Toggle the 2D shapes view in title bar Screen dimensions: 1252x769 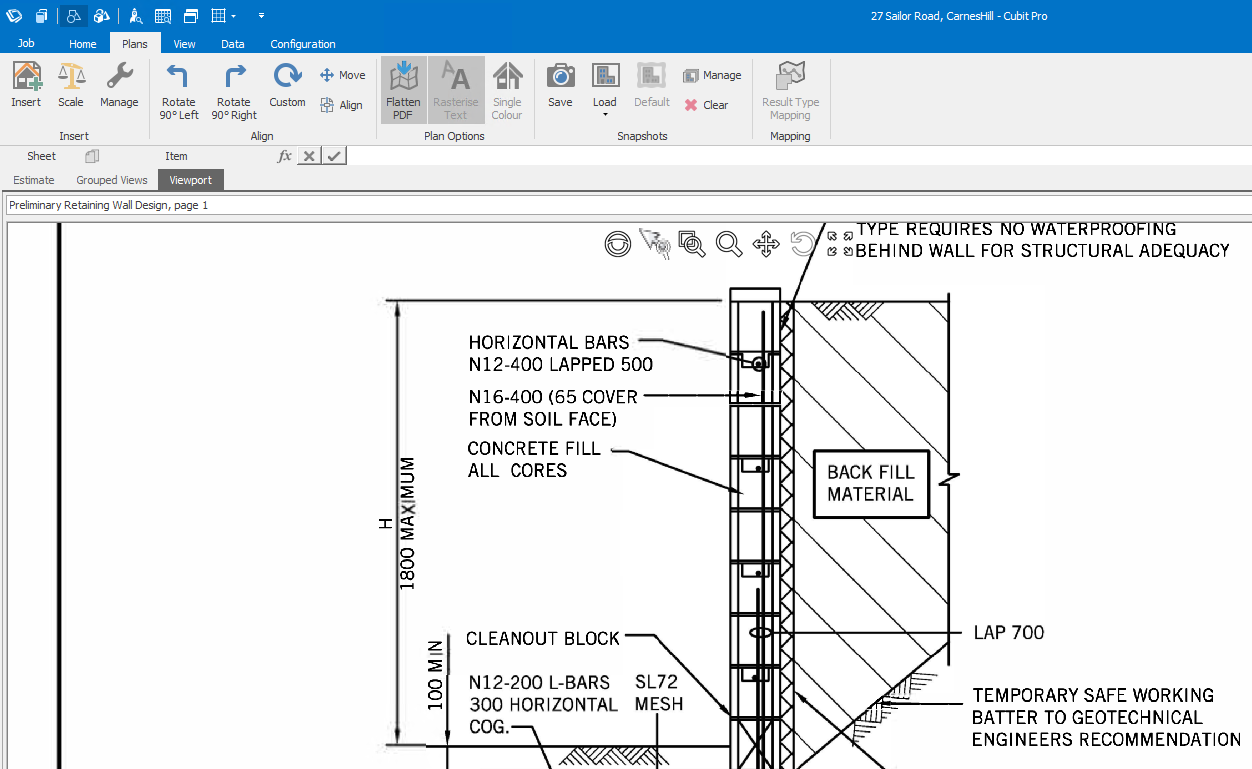point(74,16)
